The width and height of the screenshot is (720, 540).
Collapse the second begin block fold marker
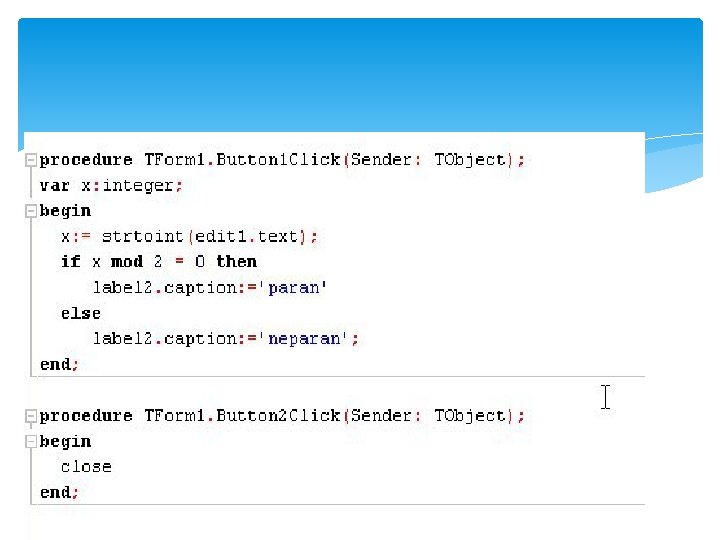[x=31, y=442]
